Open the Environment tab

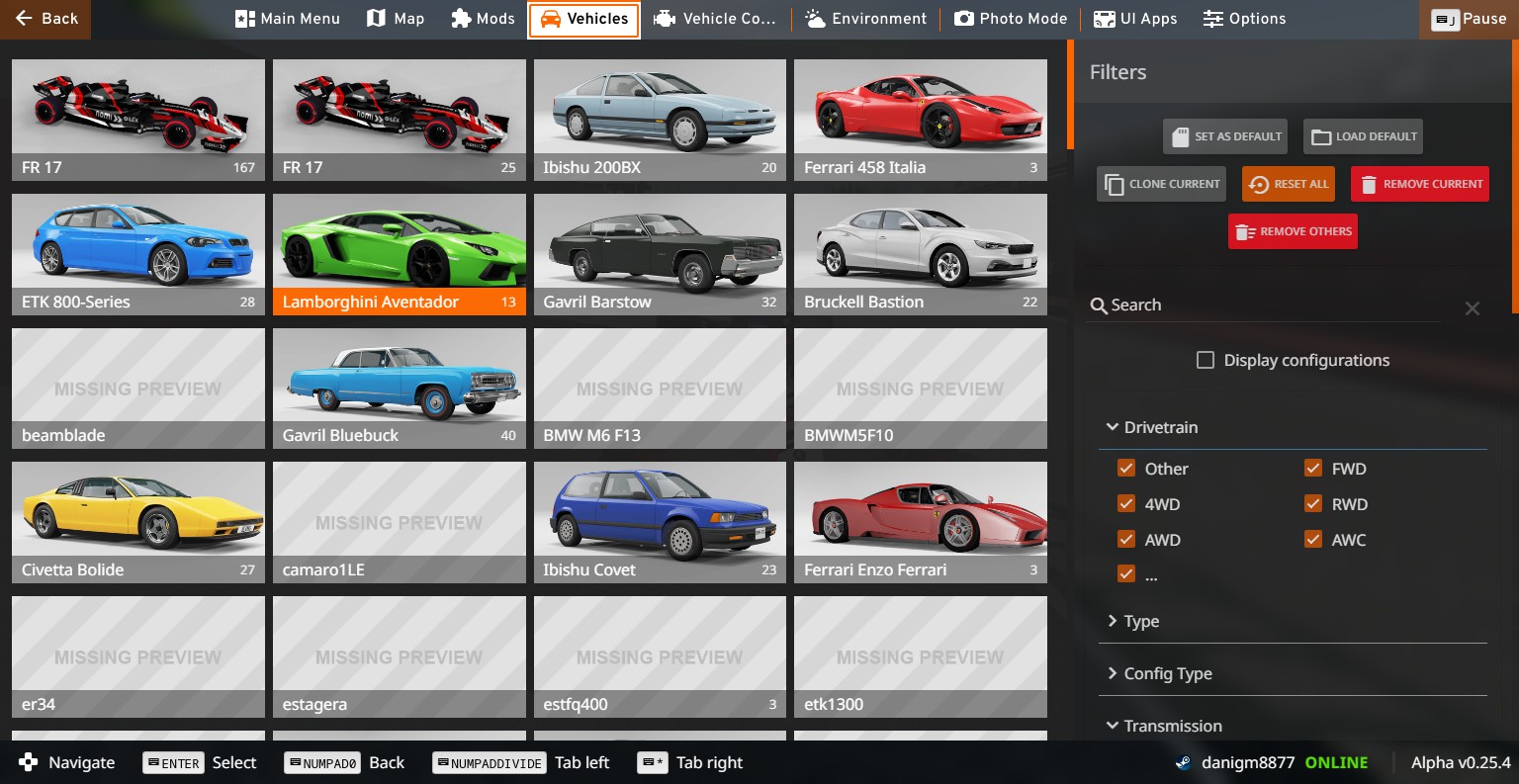coord(866,19)
